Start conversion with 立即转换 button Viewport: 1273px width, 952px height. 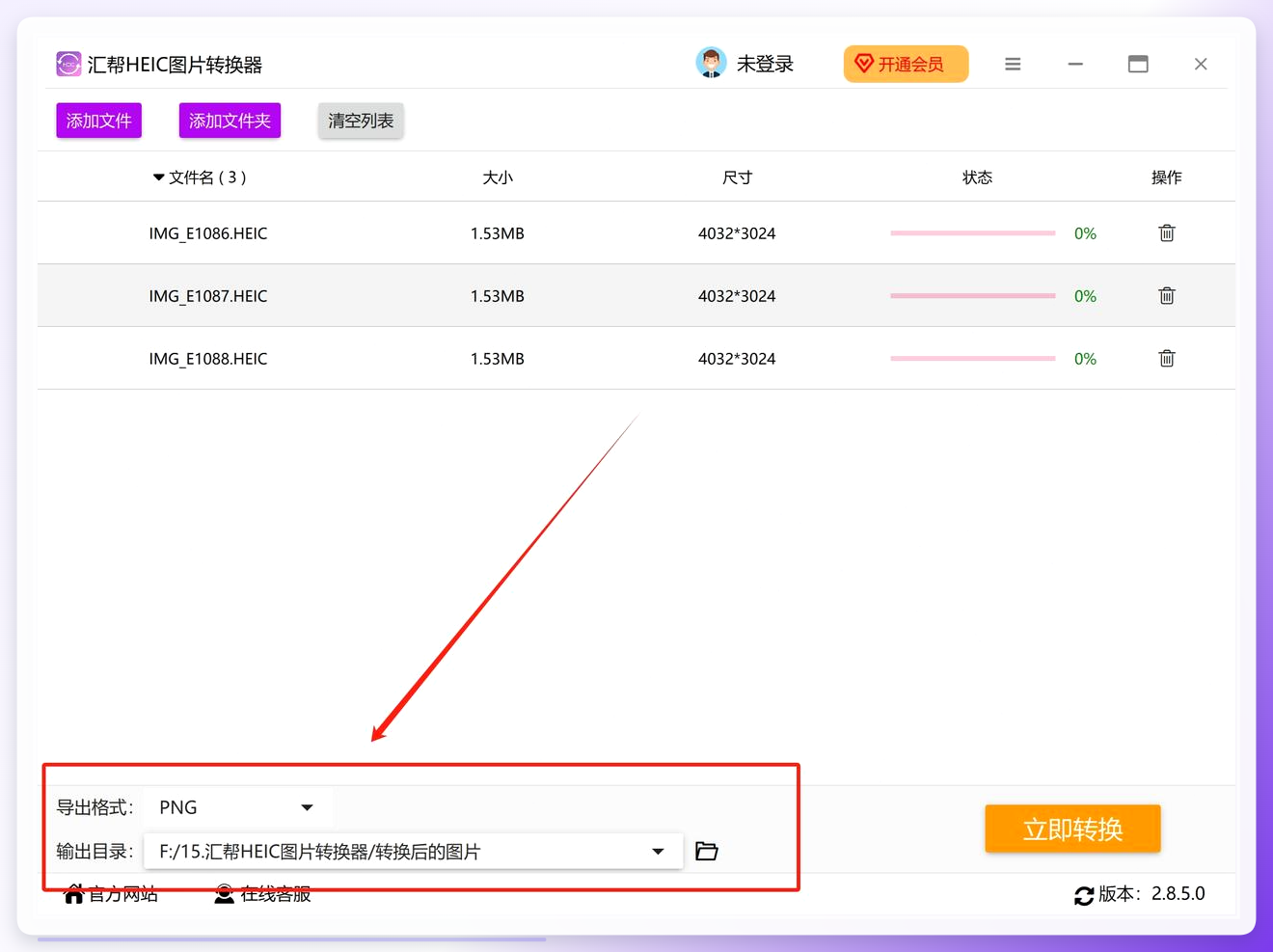pos(1072,830)
